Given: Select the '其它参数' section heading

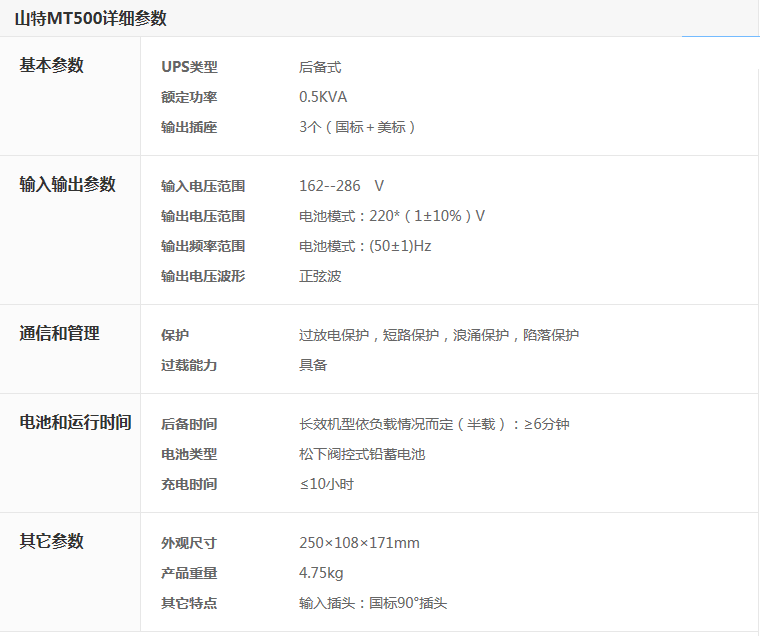Looking at the screenshot, I should click(51, 541).
